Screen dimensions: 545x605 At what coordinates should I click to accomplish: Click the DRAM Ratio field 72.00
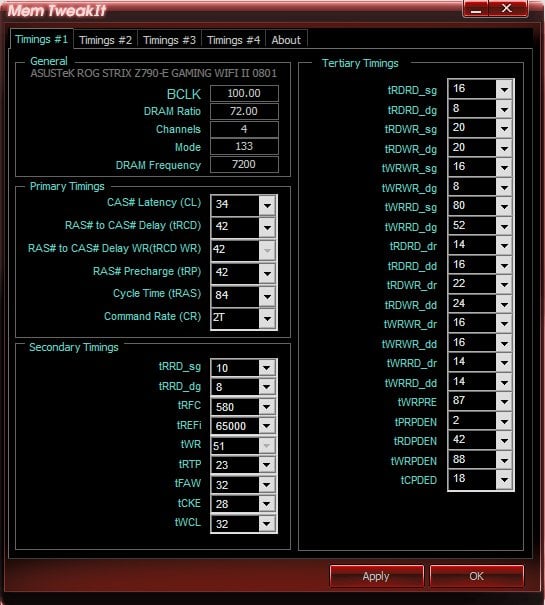click(244, 111)
